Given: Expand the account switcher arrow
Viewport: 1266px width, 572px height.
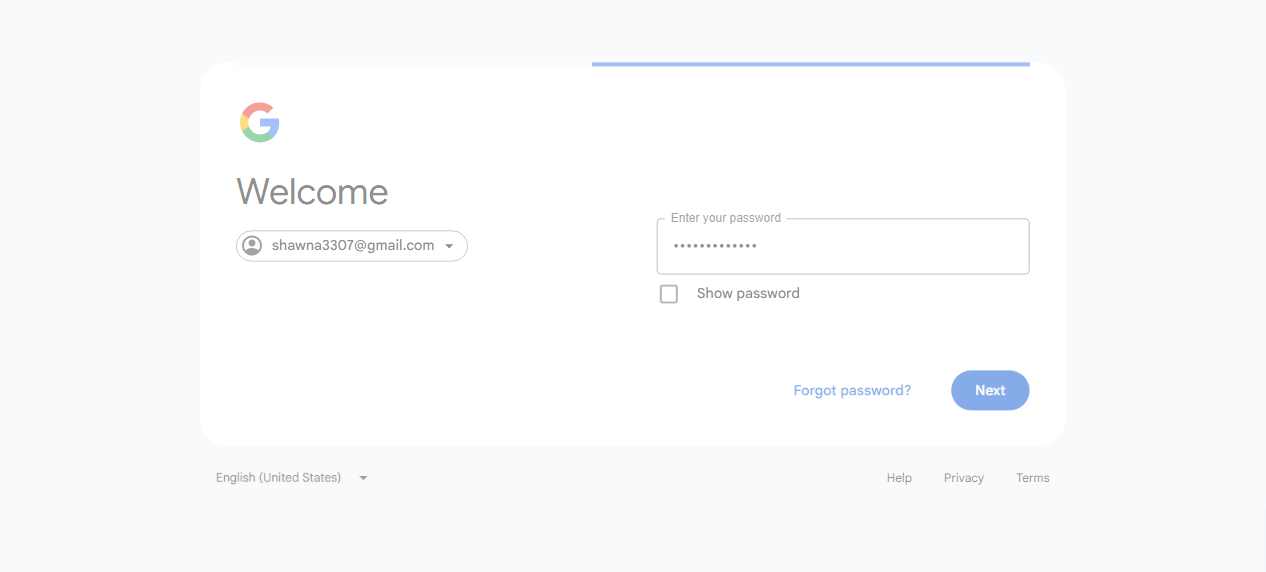Looking at the screenshot, I should (449, 246).
